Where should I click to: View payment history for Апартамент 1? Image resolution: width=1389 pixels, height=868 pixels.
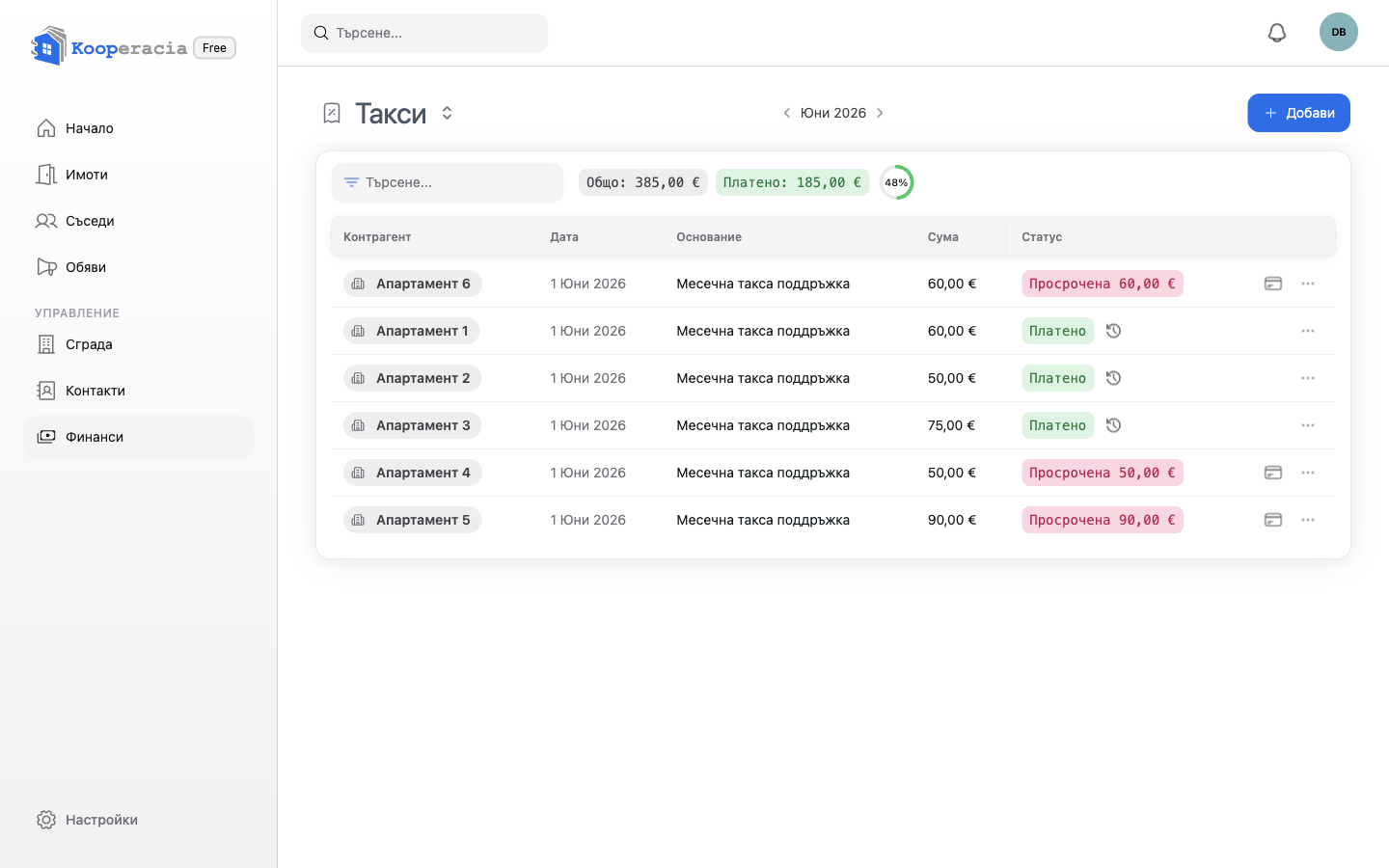[1113, 331]
